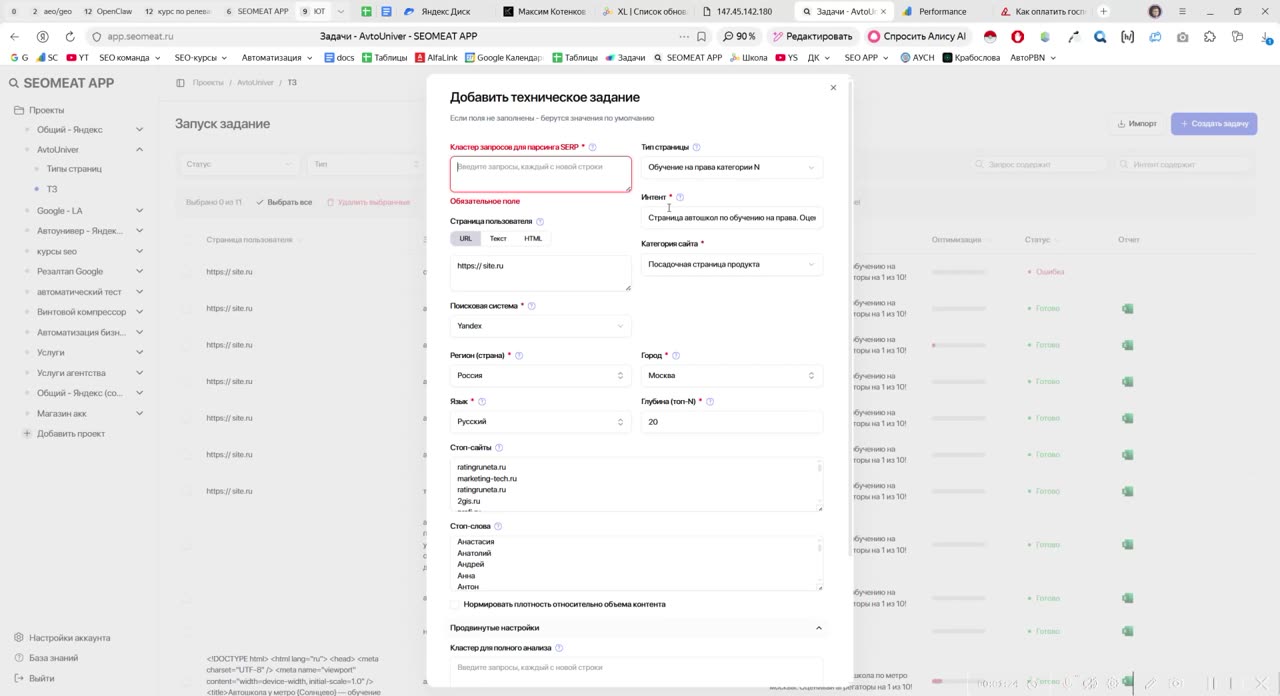Click Выбрать все above the table

pyautogui.click(x=284, y=202)
